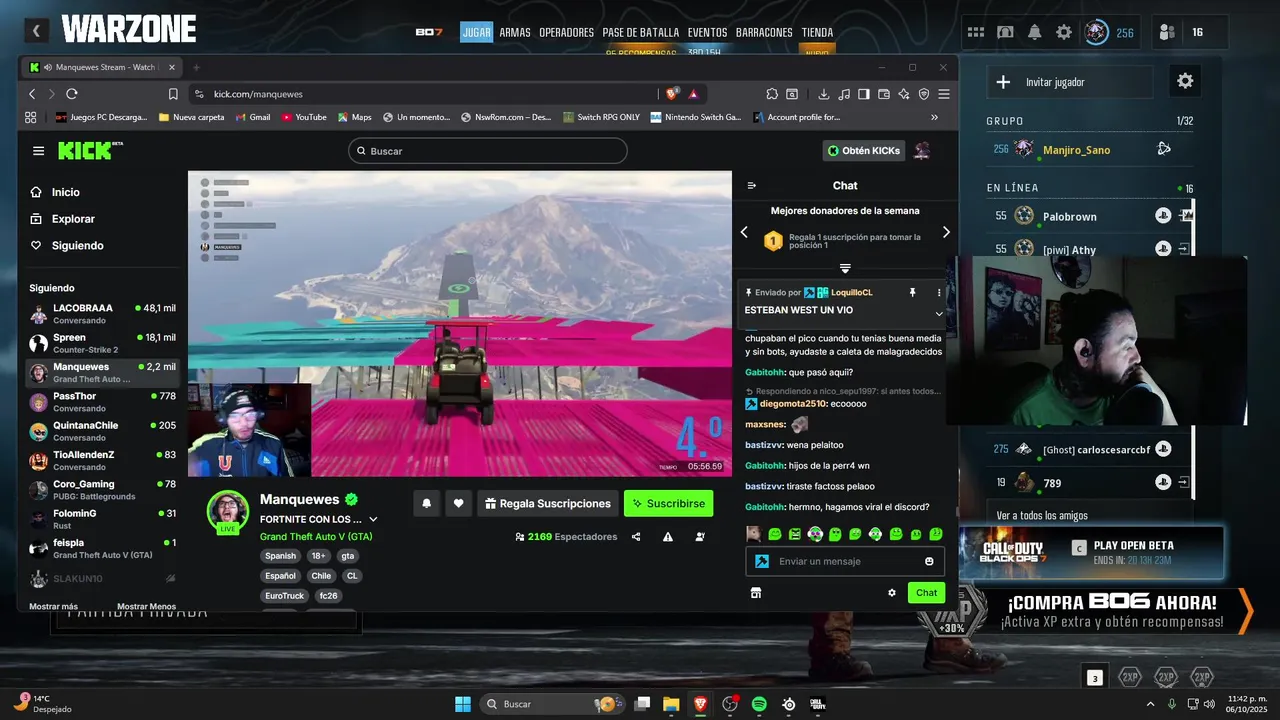The image size is (1280, 720).
Task: Click the Enviar un mensaje chat input
Action: 845,562
